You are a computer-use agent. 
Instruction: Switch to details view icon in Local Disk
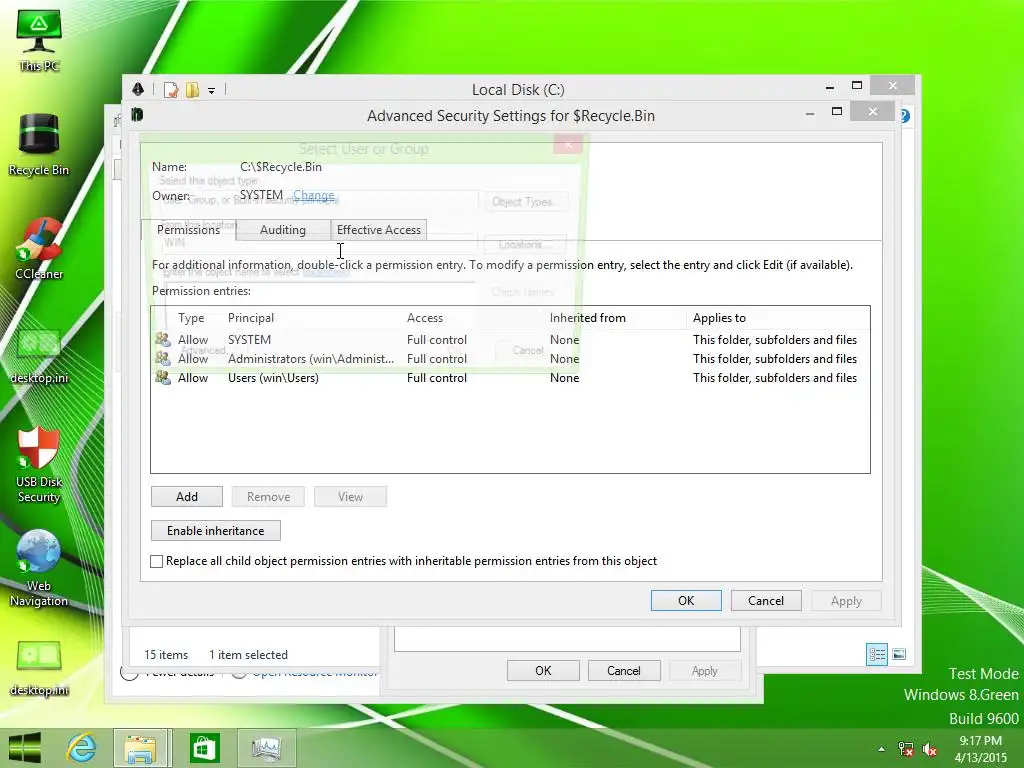point(876,654)
